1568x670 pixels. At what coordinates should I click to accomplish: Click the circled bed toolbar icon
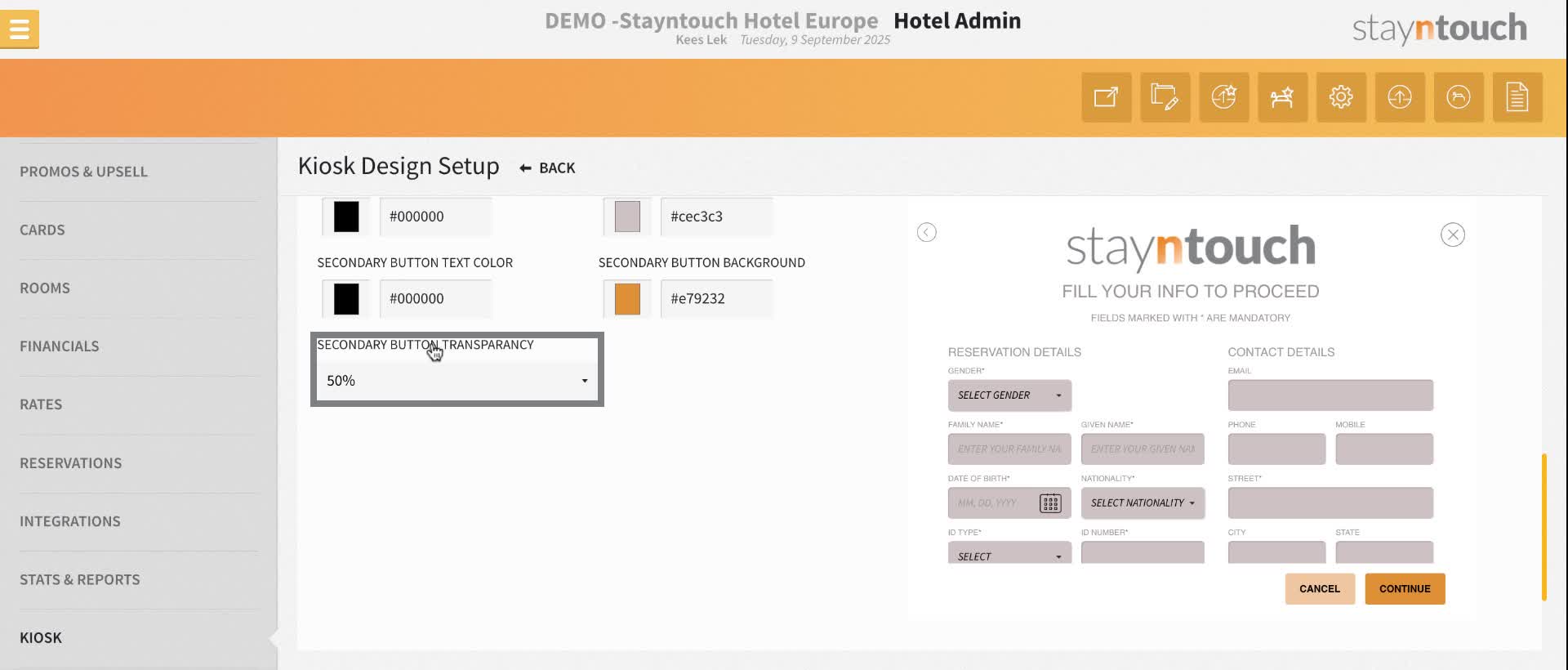tap(1459, 97)
